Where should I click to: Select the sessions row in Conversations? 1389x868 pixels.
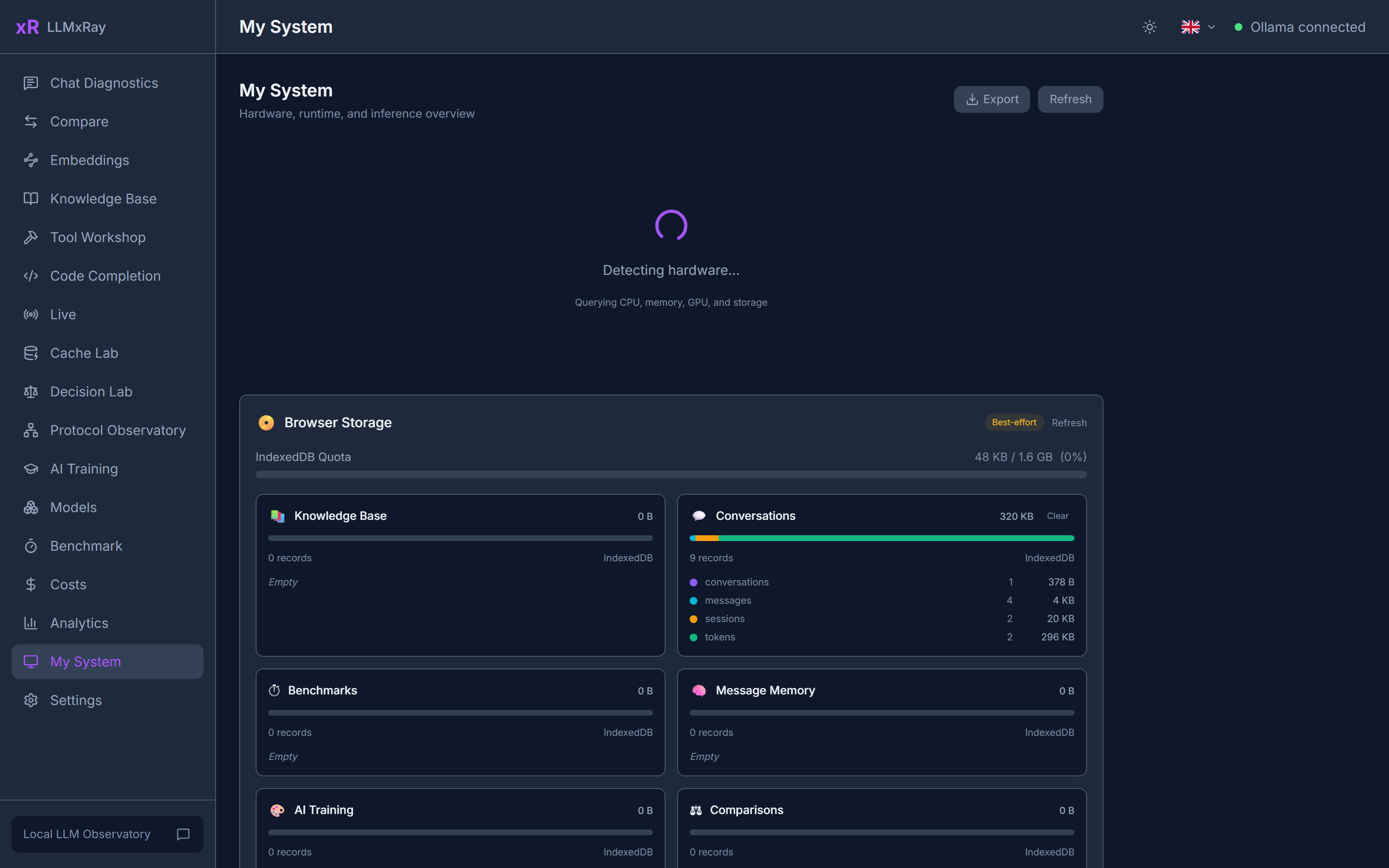point(882,619)
